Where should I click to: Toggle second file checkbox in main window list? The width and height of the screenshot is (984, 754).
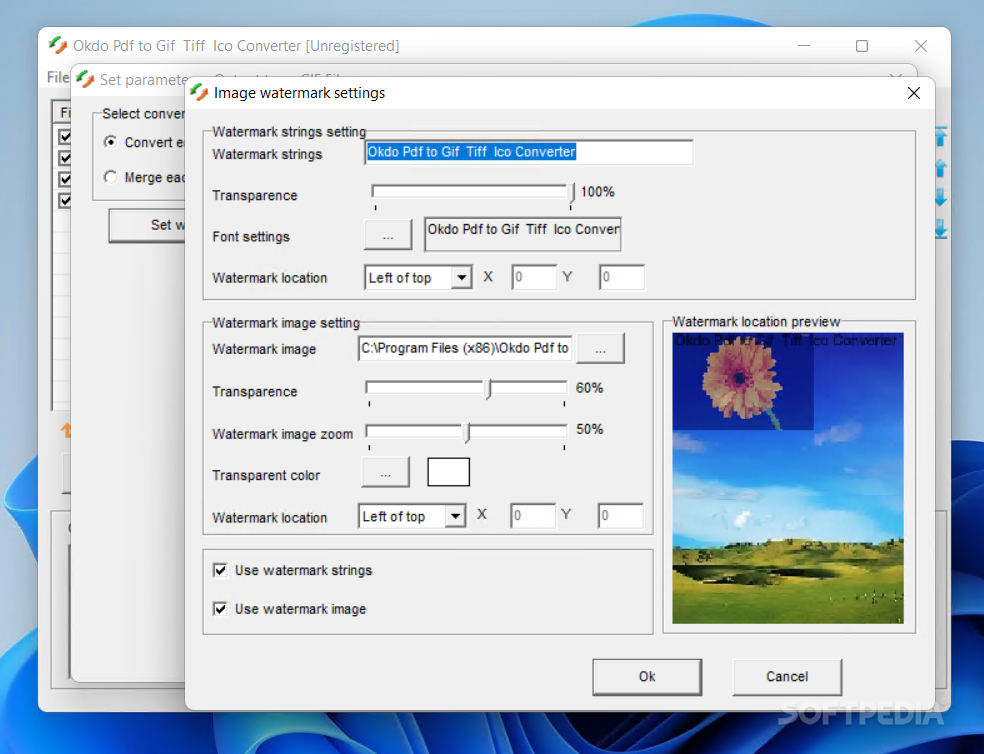point(65,158)
